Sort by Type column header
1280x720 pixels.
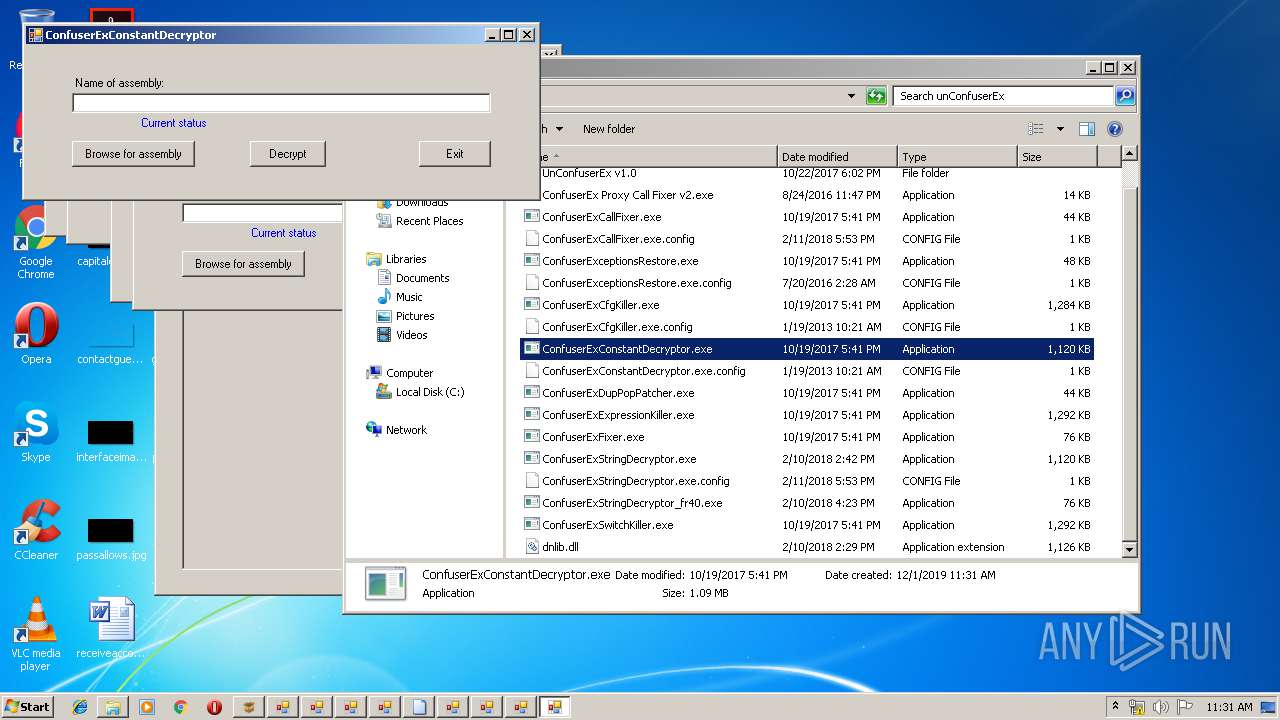pyautogui.click(x=957, y=157)
